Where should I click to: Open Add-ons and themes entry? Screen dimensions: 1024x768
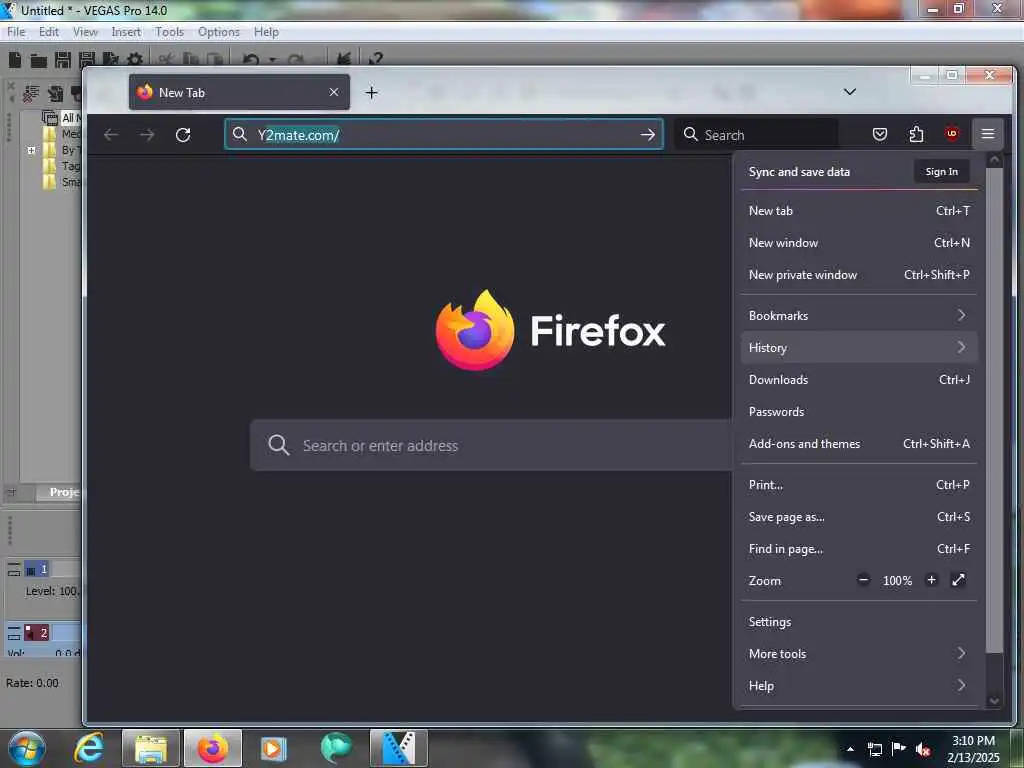tap(859, 443)
